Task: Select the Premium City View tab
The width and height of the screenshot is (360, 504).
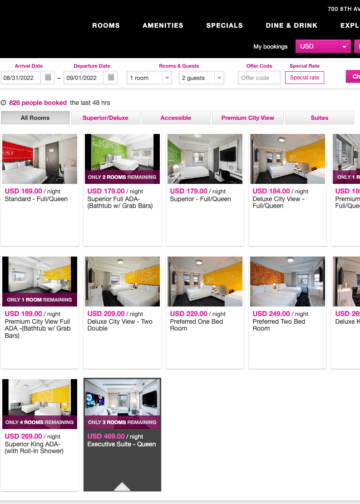Action: coord(248,118)
